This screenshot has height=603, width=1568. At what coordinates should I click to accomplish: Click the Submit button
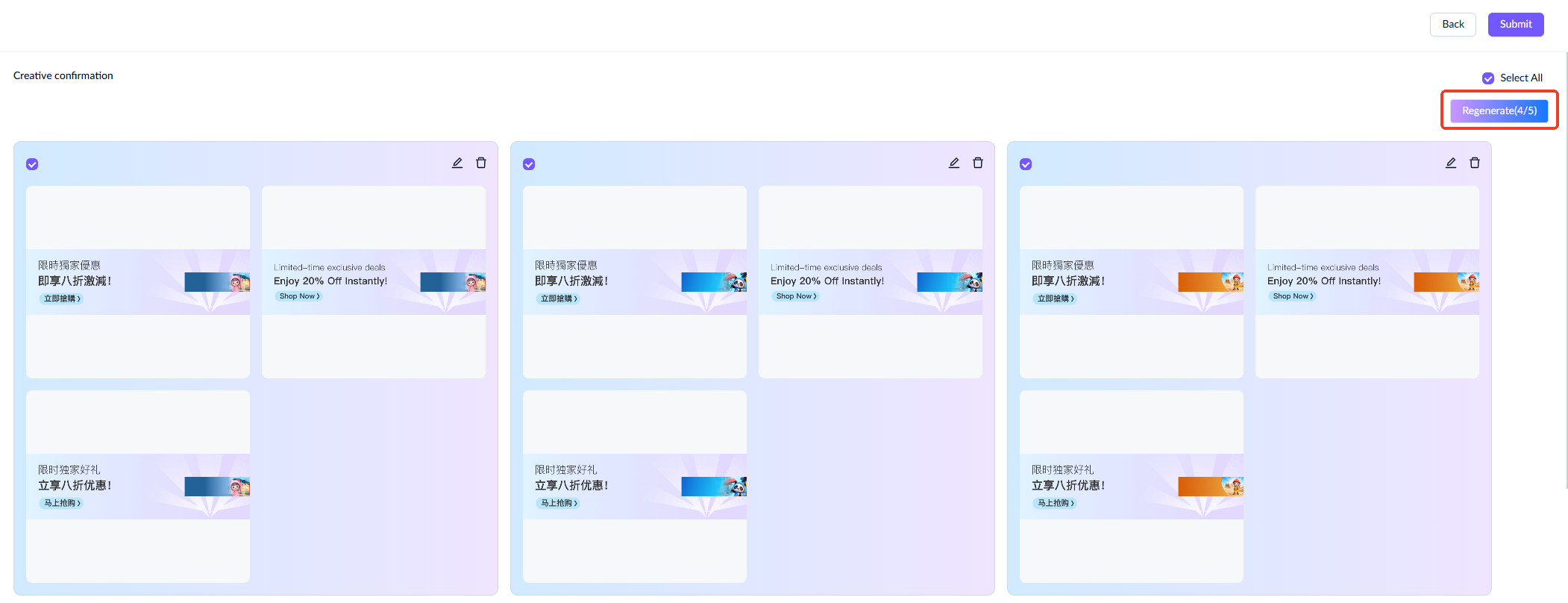tap(1516, 25)
